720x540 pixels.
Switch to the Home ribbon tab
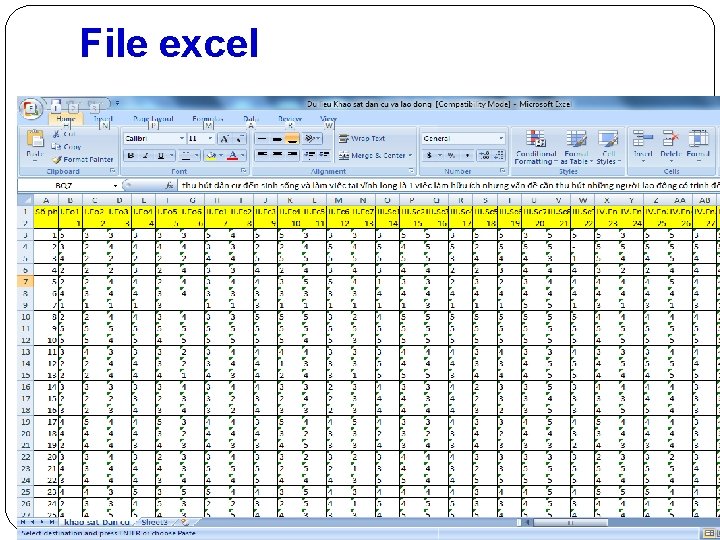point(66,119)
